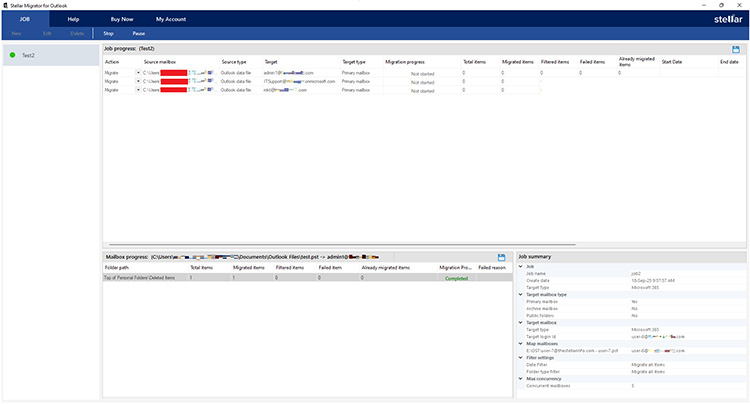This screenshot has height=404, width=750.
Task: Click the save icon in Job progress header
Action: pos(735,48)
